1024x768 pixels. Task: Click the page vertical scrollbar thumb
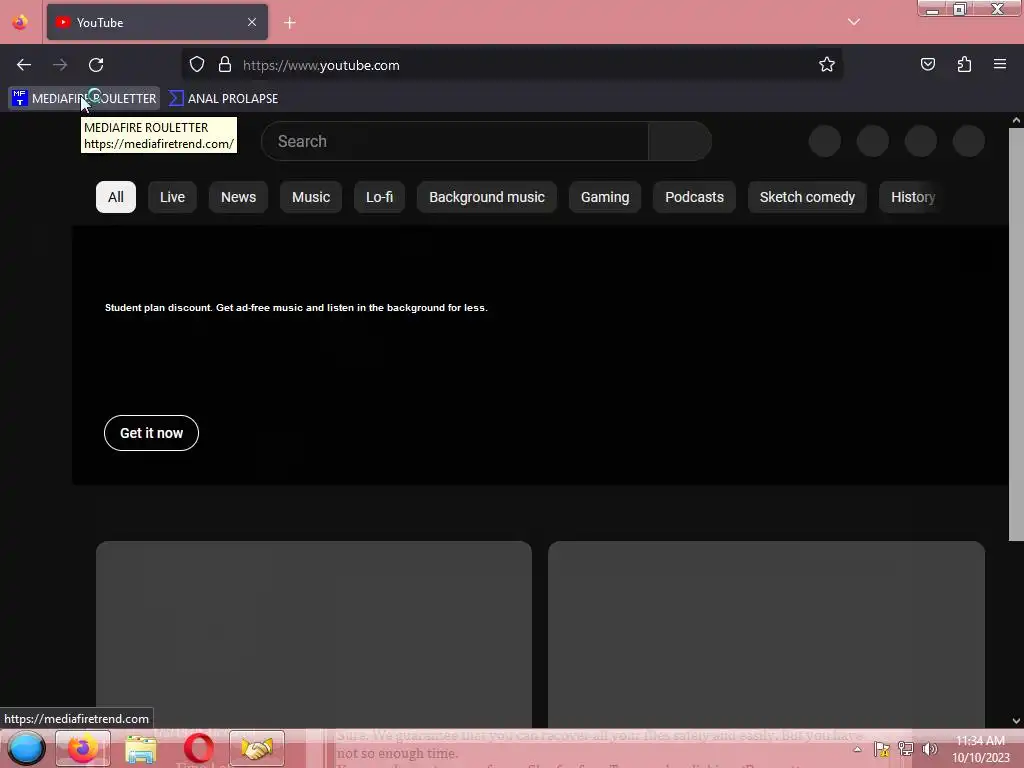1016,334
